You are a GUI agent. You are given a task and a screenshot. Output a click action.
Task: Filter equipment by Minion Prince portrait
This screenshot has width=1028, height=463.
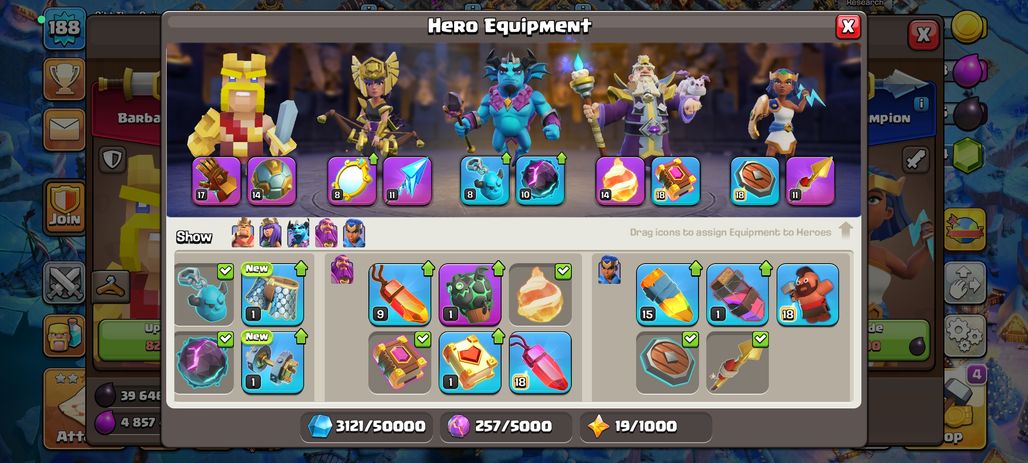pyautogui.click(x=298, y=233)
